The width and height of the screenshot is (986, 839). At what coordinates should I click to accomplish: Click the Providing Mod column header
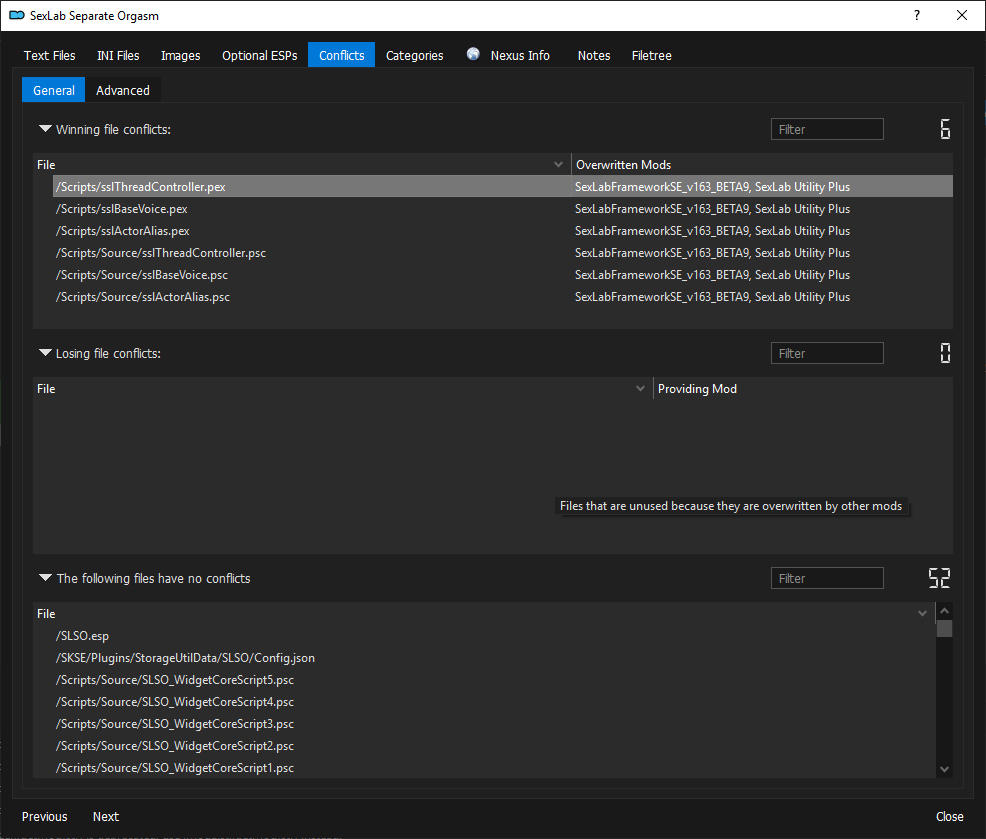coord(803,388)
